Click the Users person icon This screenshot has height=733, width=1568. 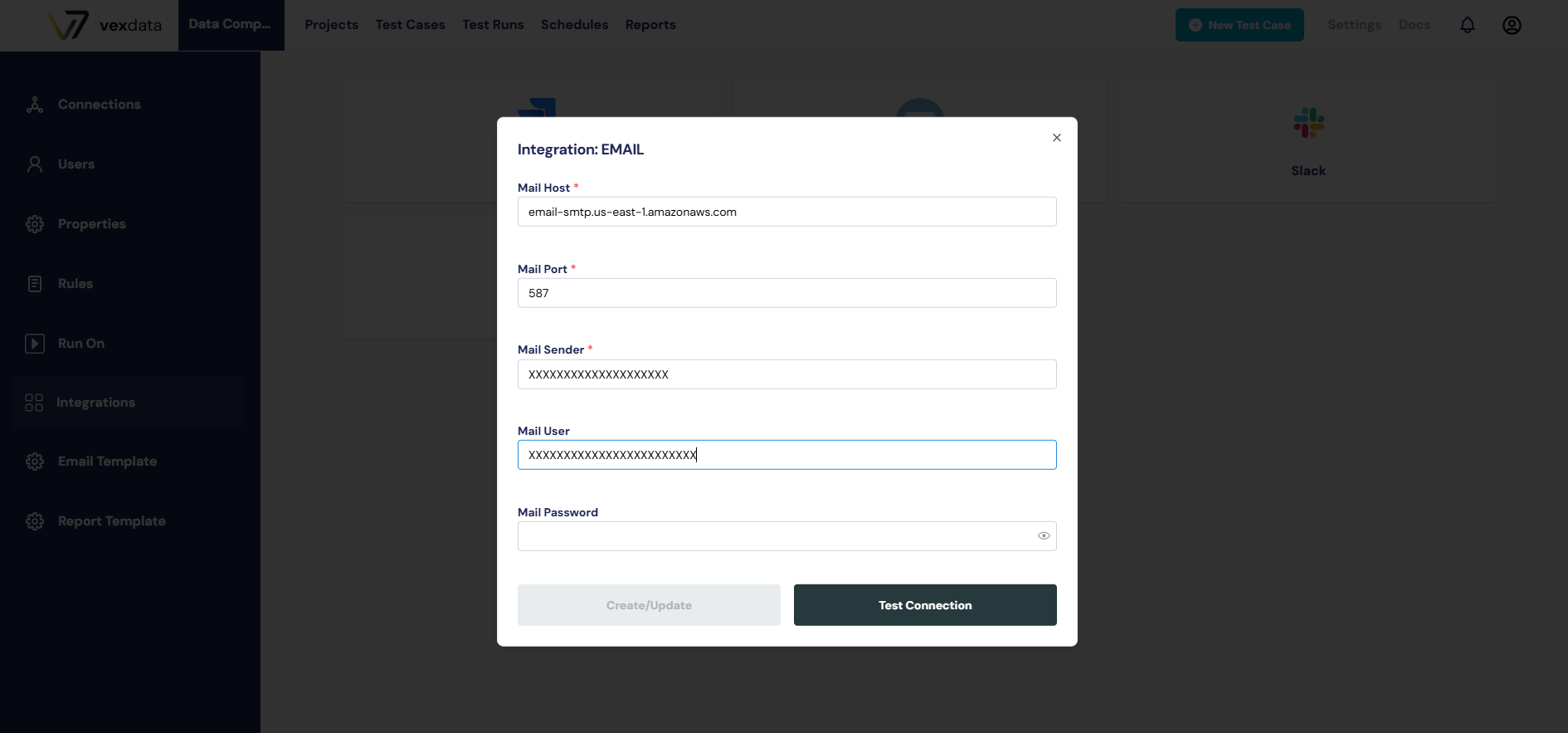35,164
